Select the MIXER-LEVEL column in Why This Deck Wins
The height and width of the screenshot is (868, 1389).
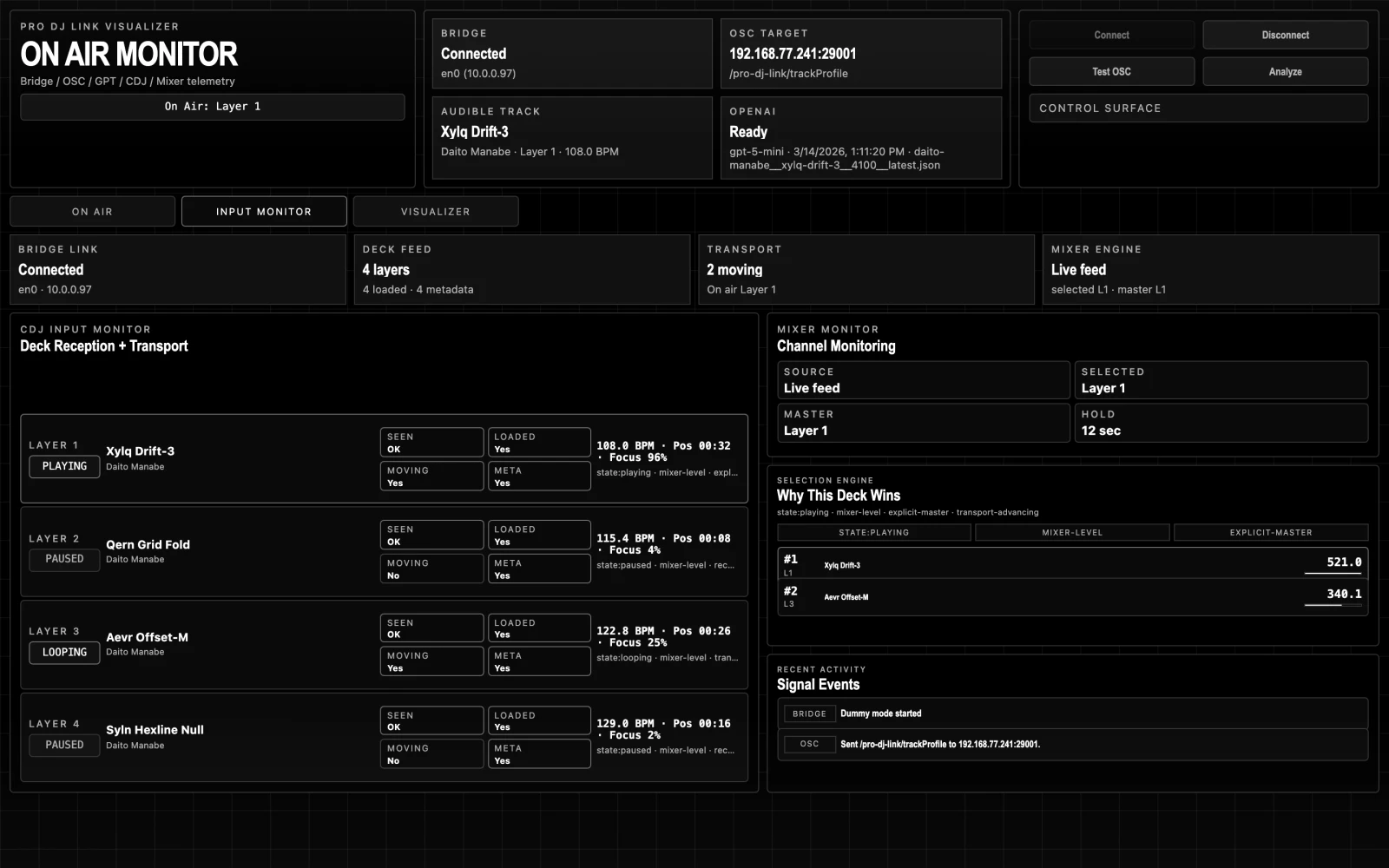coord(1072,532)
